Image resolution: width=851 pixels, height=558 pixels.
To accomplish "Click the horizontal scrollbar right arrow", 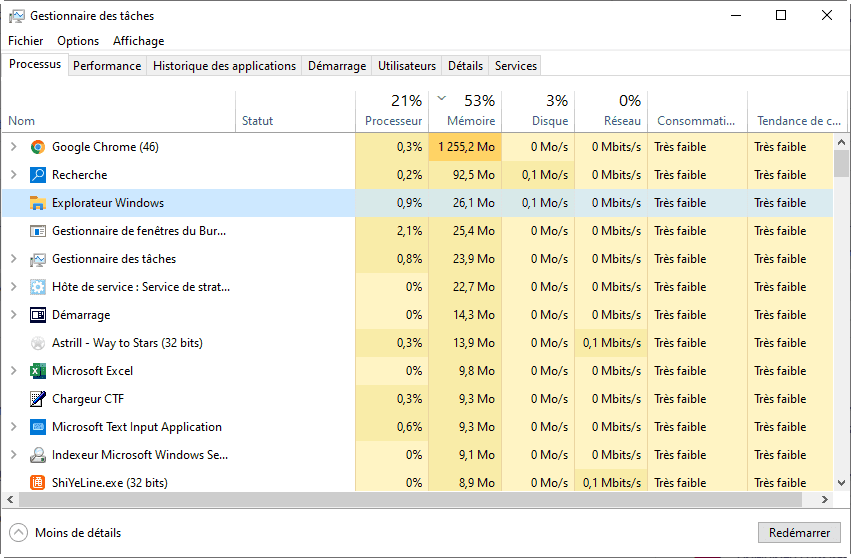I will [826, 499].
